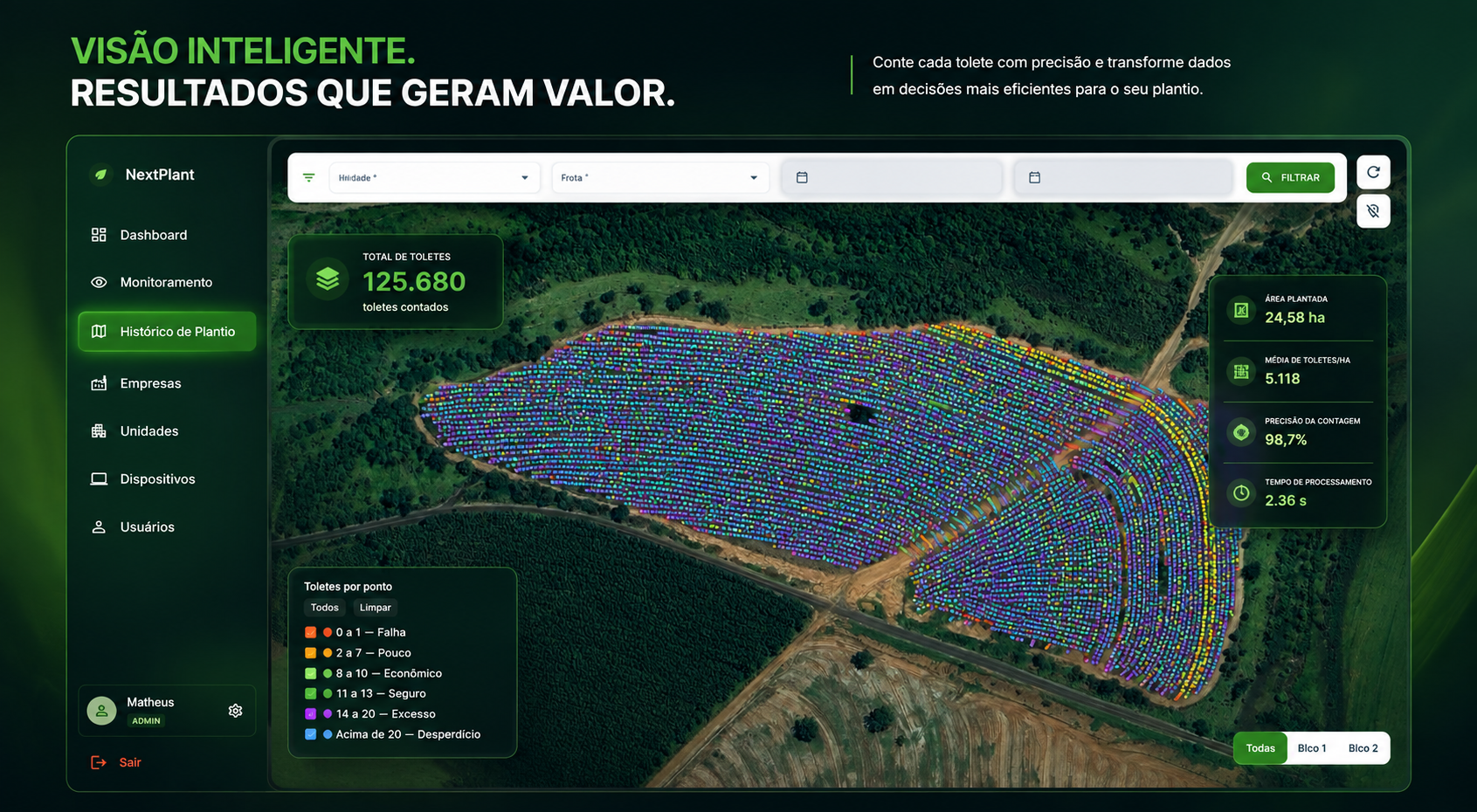Open settings gear next to Matheus
Viewport: 1477px width, 812px height.
[x=235, y=711]
